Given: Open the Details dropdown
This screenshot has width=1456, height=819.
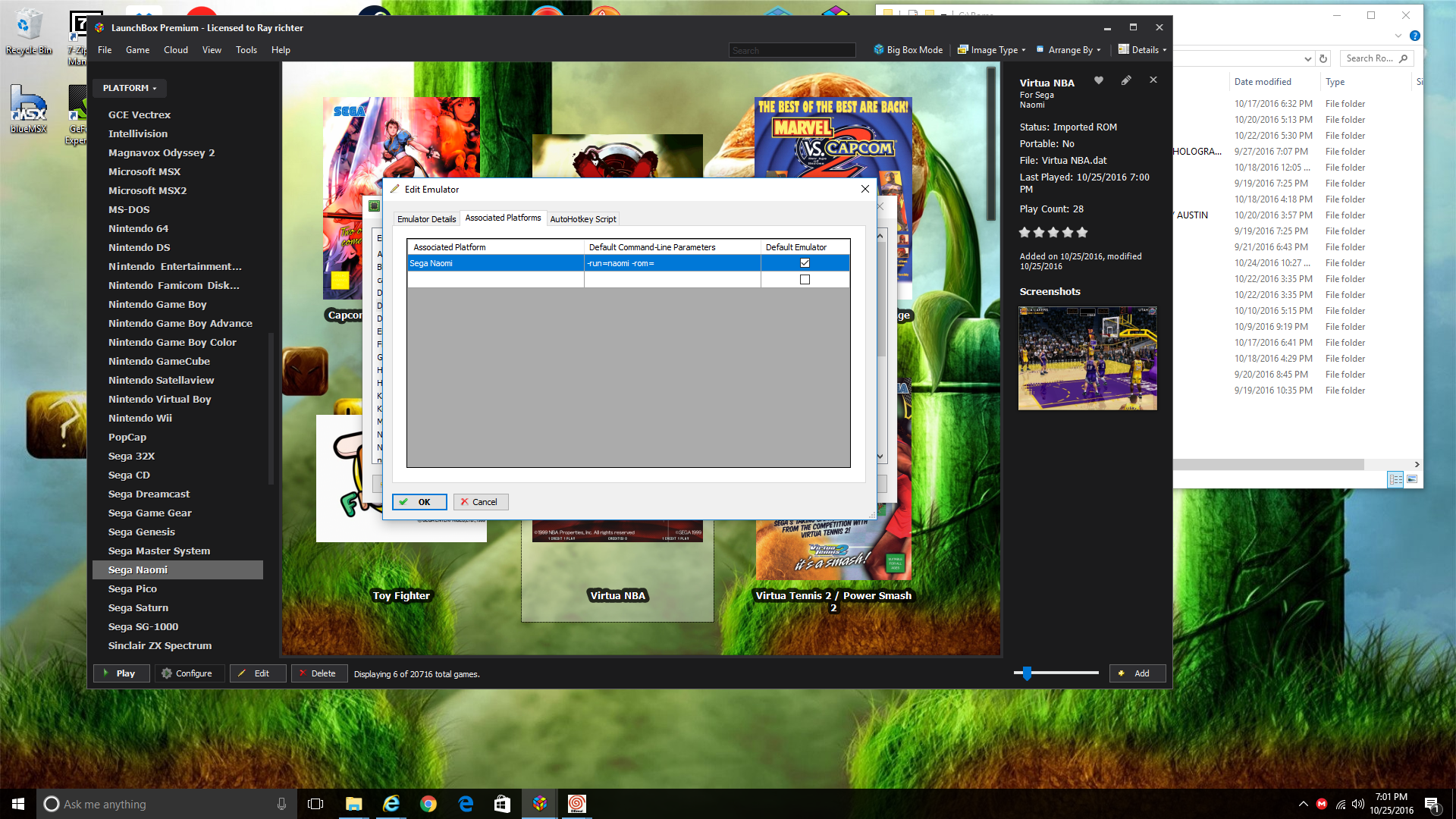Looking at the screenshot, I should click(1142, 50).
